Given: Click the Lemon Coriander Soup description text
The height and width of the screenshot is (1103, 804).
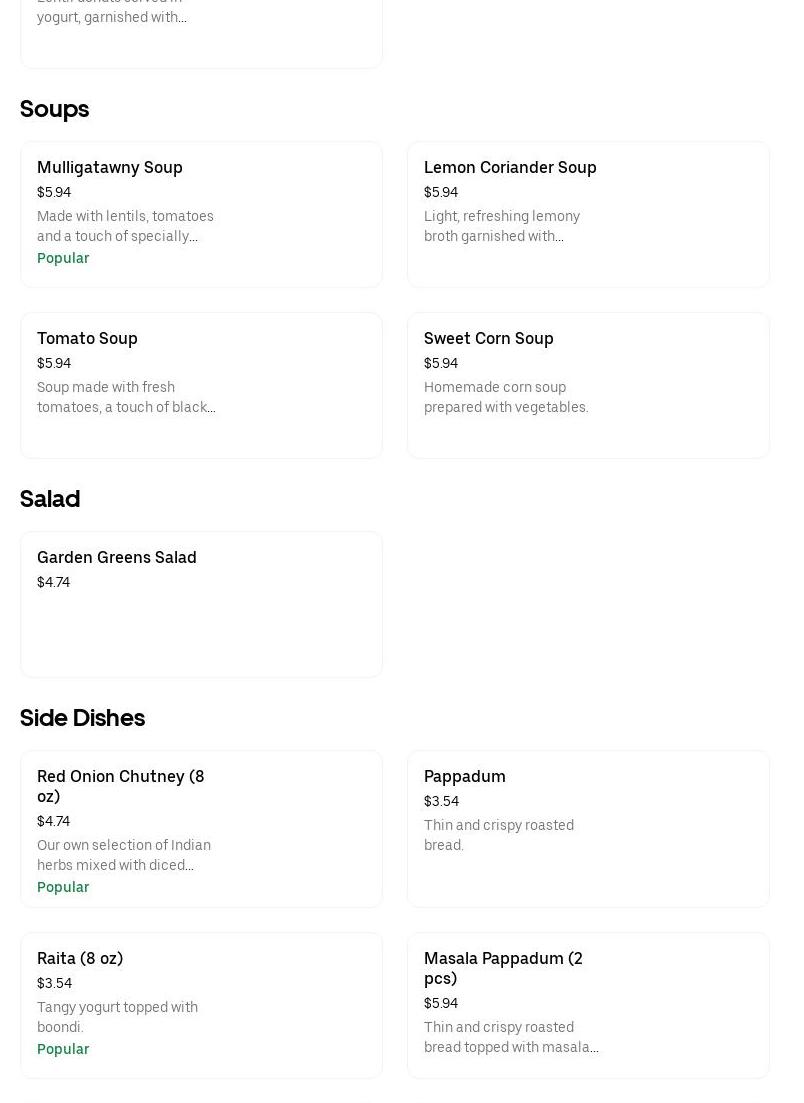Looking at the screenshot, I should point(502,226).
